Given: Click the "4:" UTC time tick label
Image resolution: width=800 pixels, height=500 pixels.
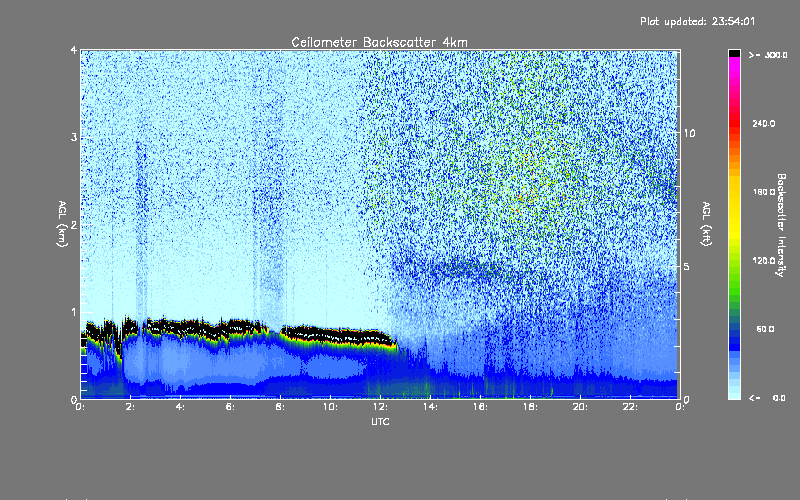Looking at the screenshot, I should [x=181, y=407].
